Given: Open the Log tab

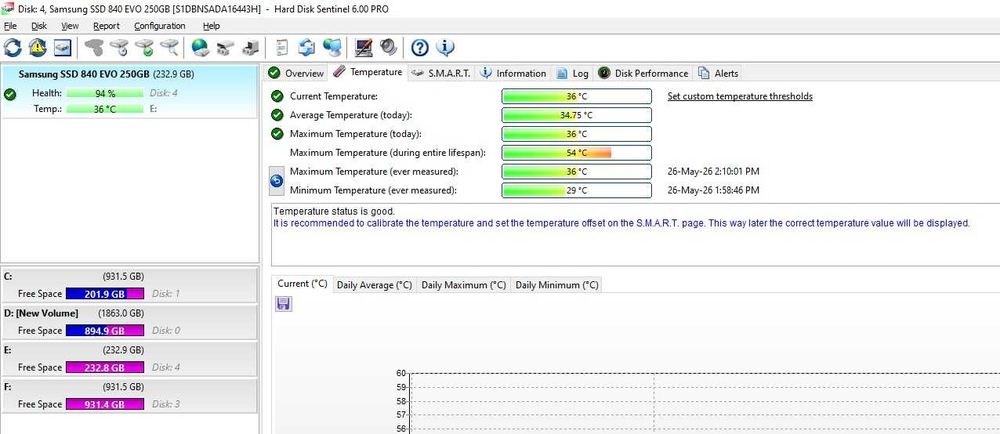Looking at the screenshot, I should tap(572, 73).
